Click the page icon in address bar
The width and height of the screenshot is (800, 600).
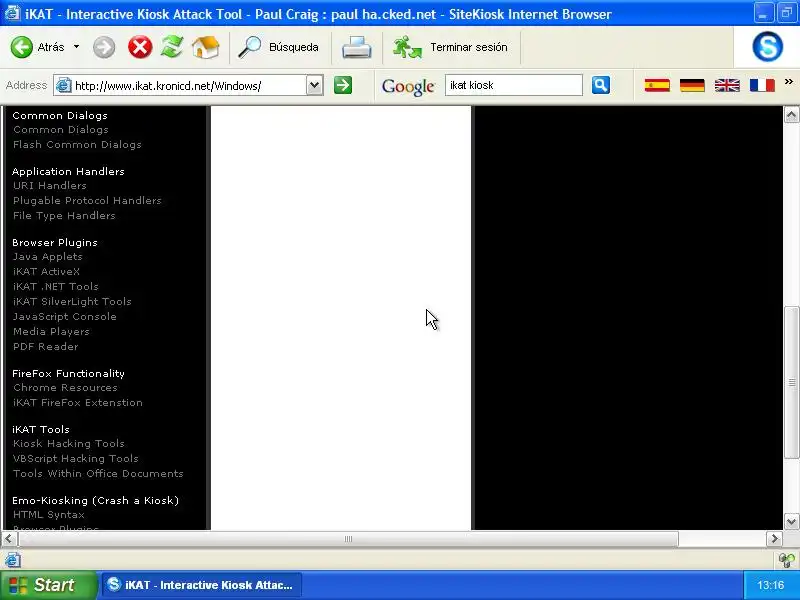click(x=63, y=85)
